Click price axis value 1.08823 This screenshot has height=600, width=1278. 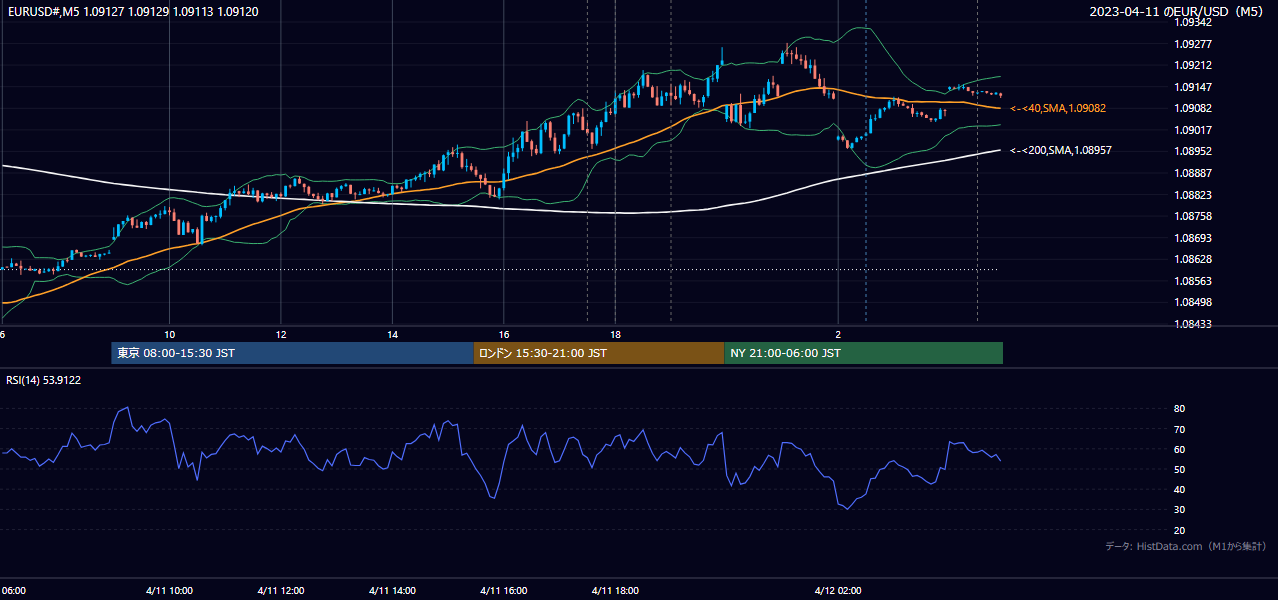pos(1193,195)
